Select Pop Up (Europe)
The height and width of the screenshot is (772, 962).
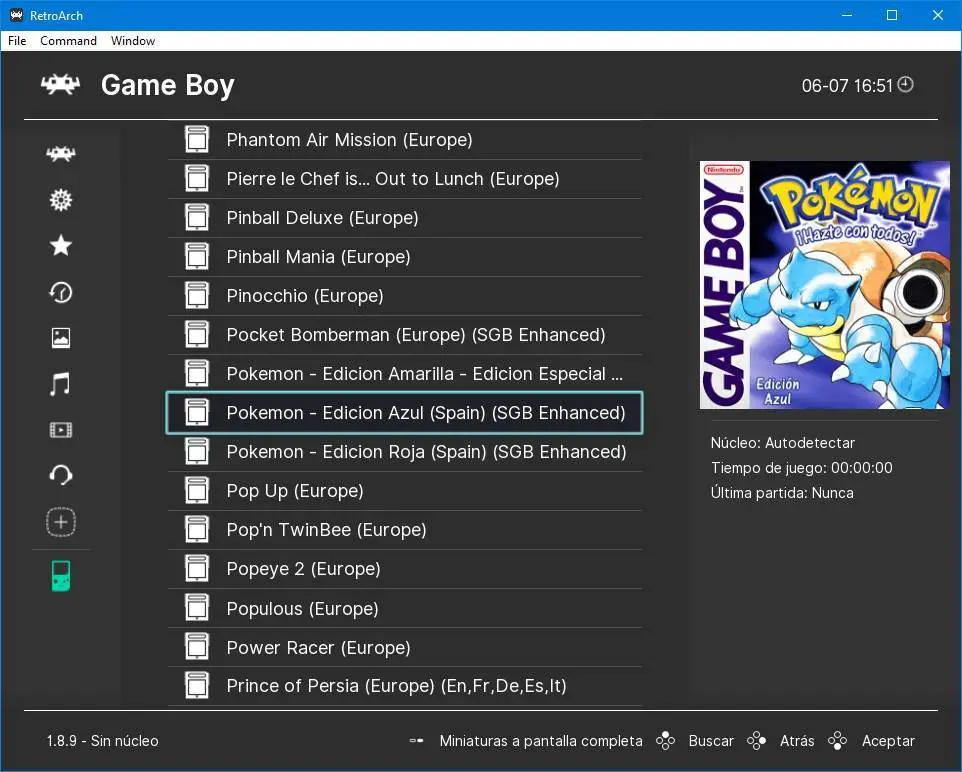tap(405, 490)
